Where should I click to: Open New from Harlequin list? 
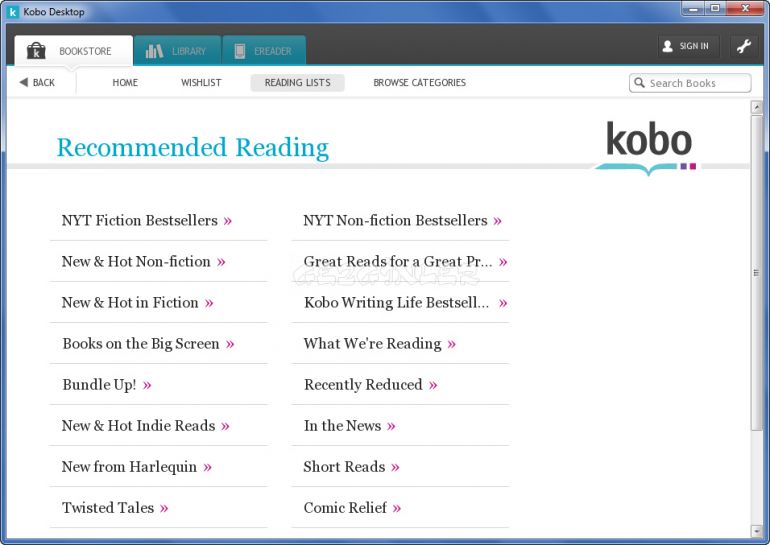point(137,466)
